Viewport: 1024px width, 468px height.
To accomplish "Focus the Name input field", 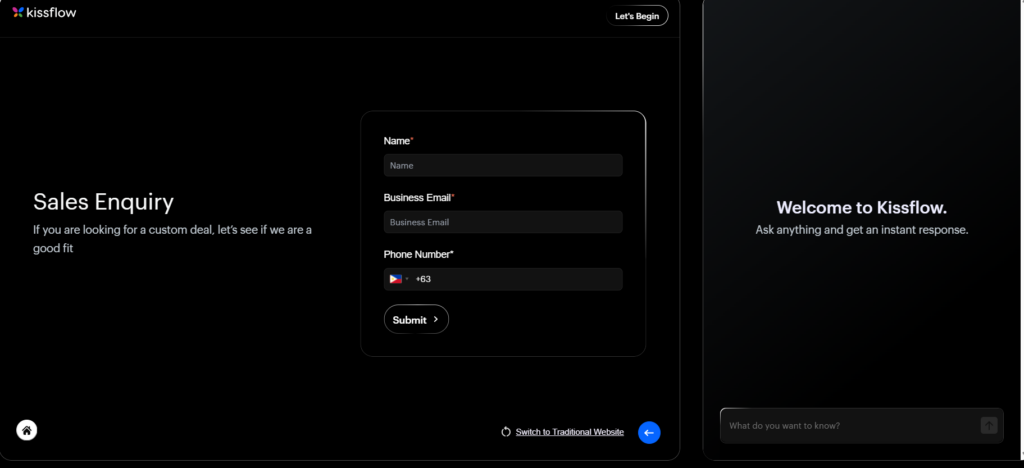I will coord(503,166).
